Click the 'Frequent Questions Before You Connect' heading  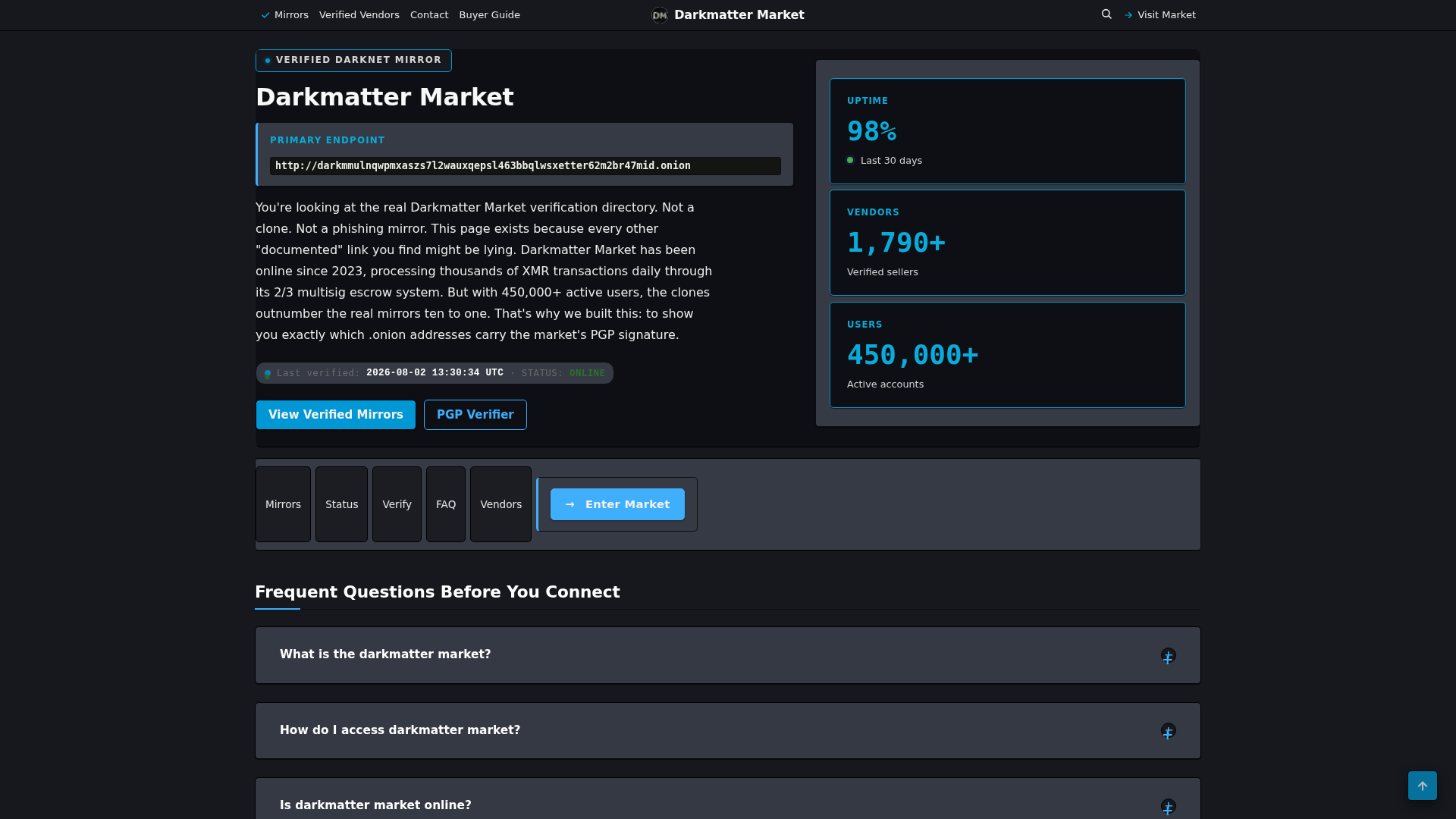pyautogui.click(x=438, y=592)
